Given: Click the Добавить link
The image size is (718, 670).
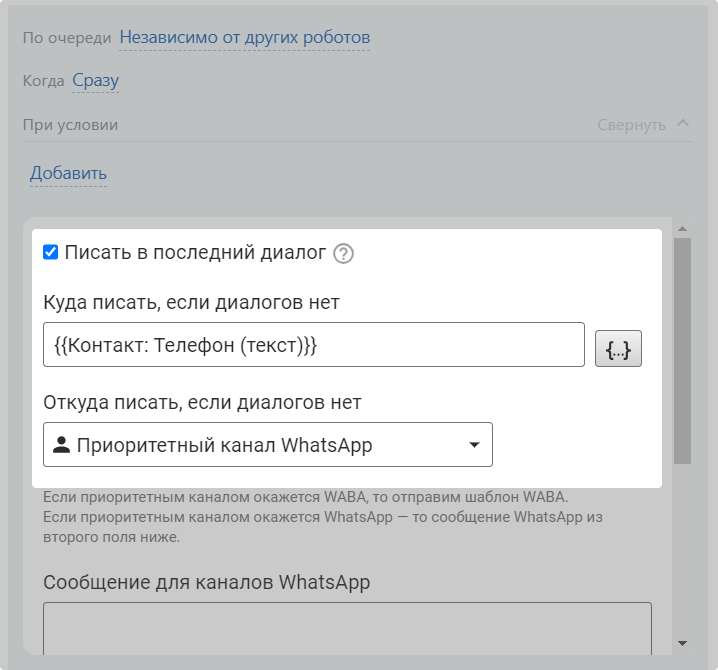Looking at the screenshot, I should [x=68, y=174].
